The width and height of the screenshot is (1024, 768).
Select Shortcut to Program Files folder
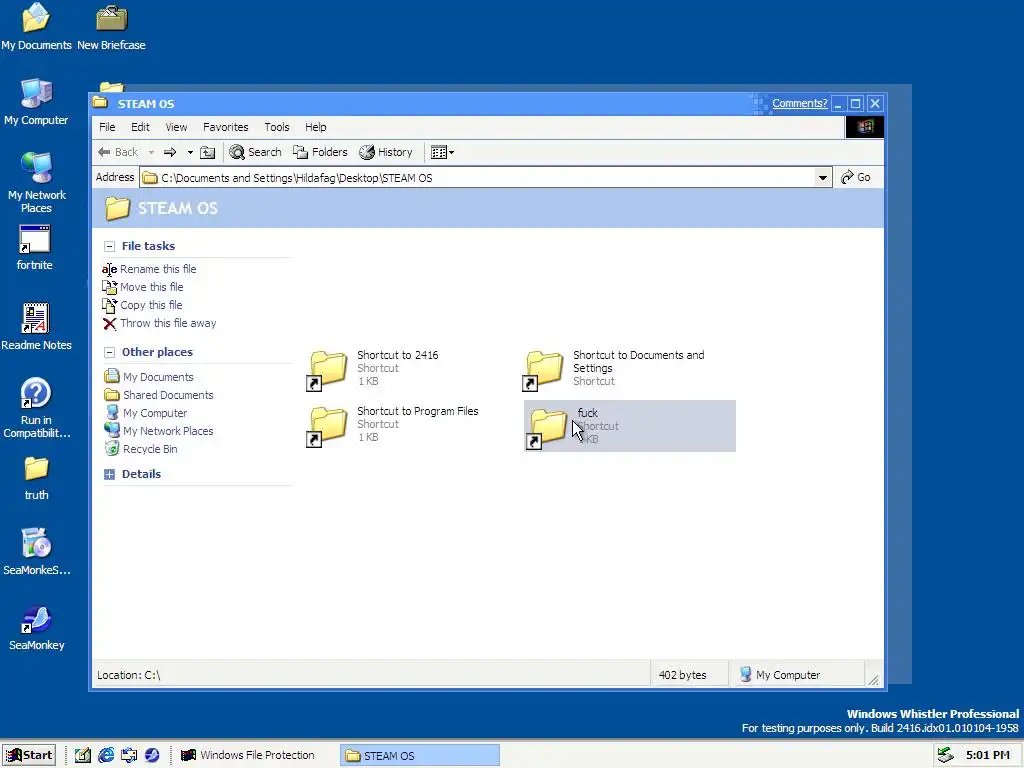click(x=392, y=425)
